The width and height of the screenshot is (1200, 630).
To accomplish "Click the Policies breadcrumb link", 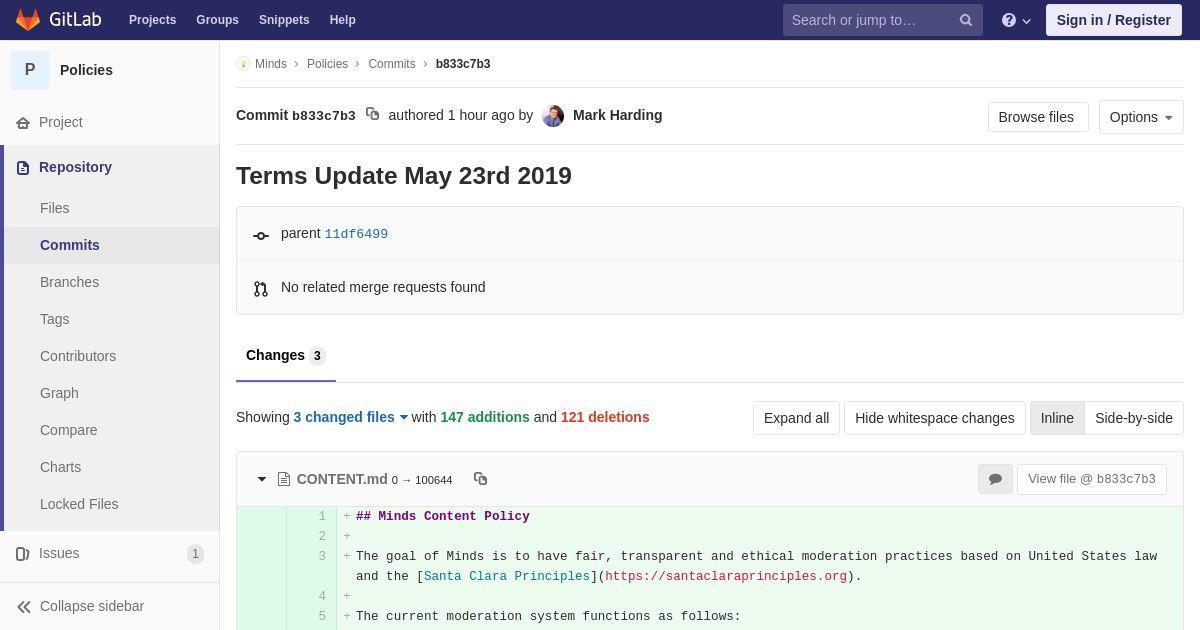I will [x=327, y=64].
